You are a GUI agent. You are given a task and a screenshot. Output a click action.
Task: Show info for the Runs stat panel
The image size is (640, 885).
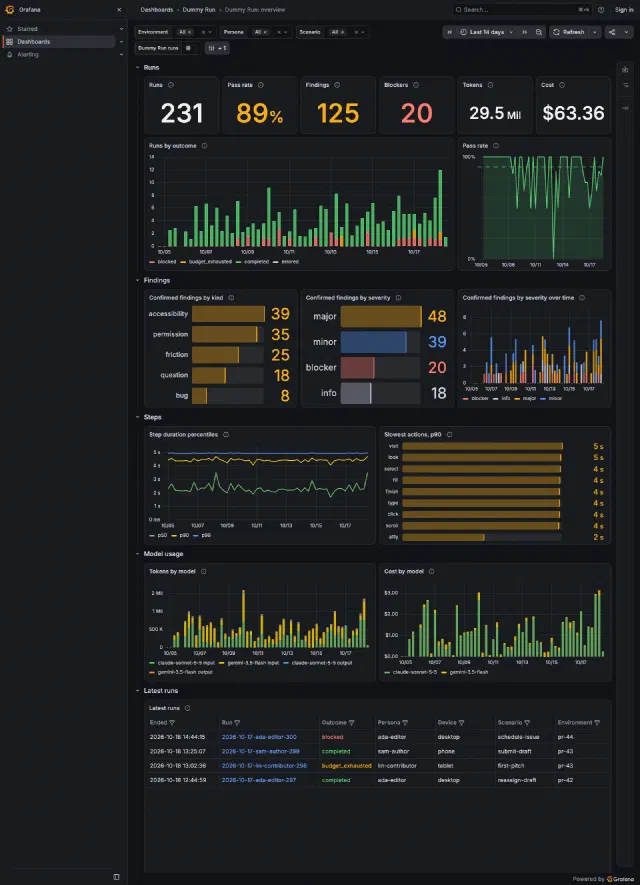pyautogui.click(x=170, y=85)
